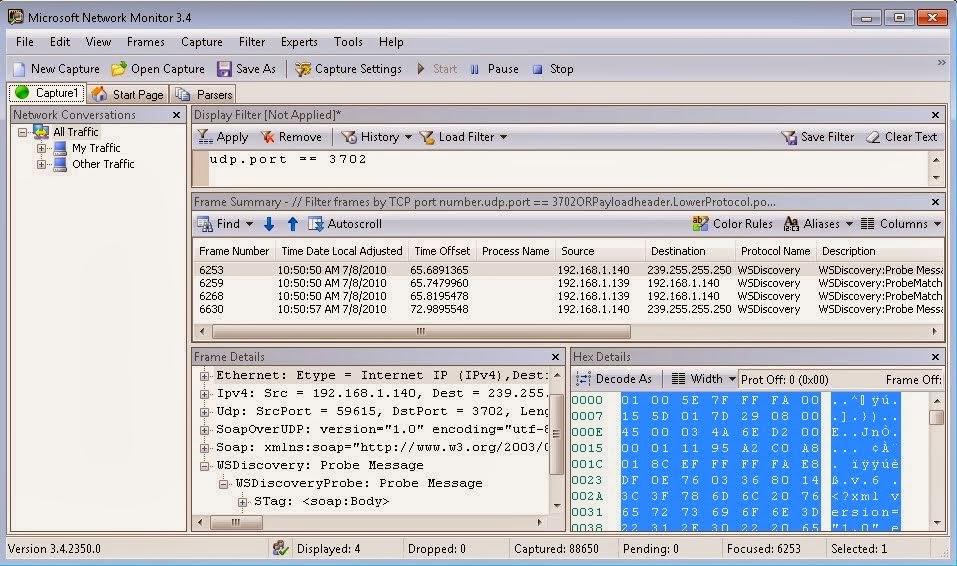Click the New Capture toolbar icon

coord(20,69)
